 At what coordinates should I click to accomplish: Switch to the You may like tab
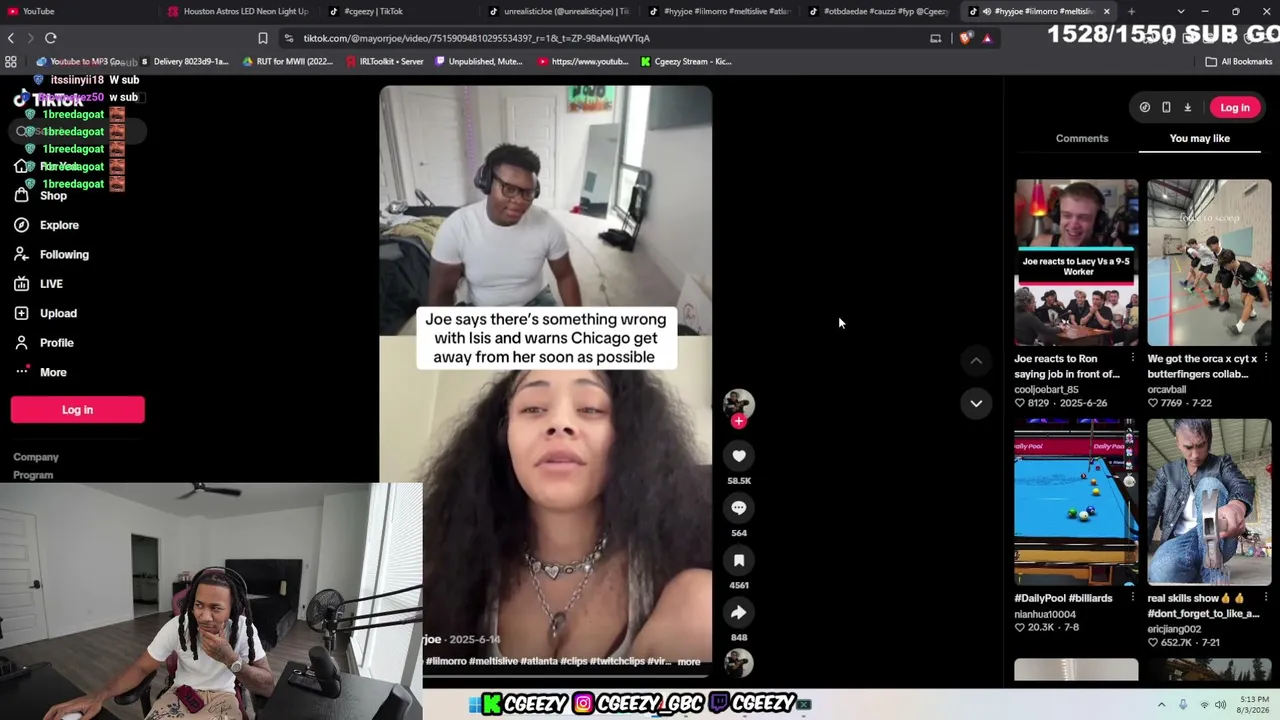(1200, 138)
